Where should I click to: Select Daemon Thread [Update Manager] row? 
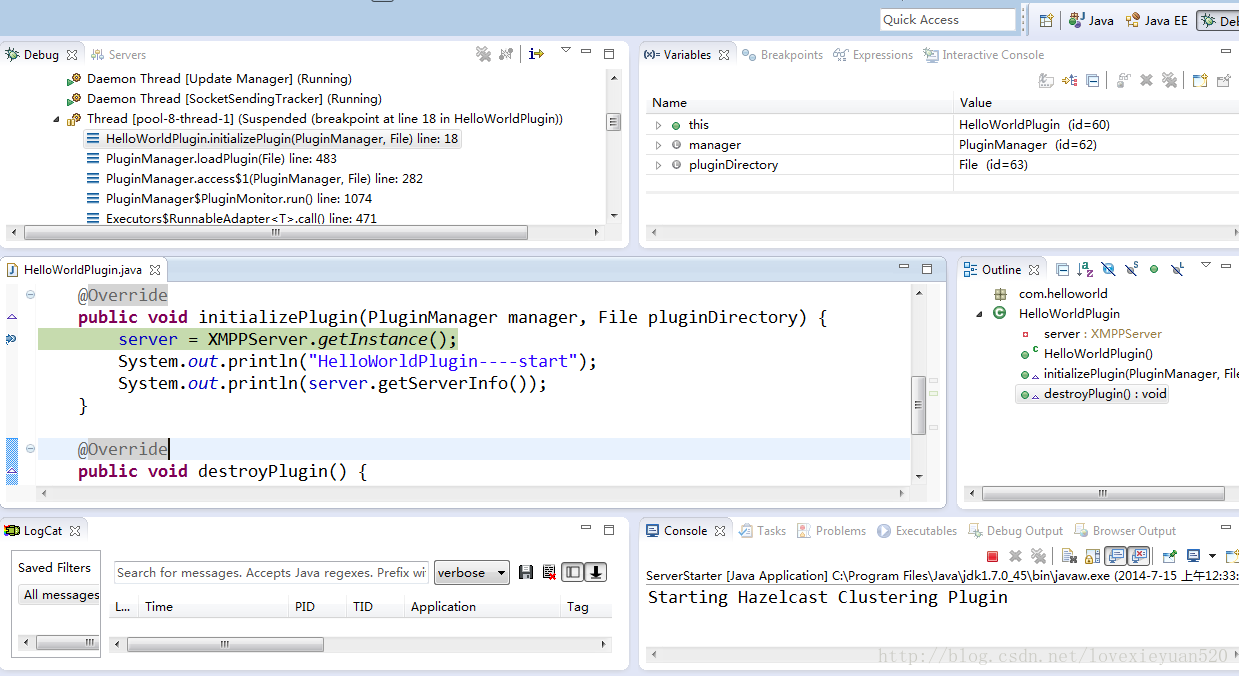pyautogui.click(x=209, y=79)
